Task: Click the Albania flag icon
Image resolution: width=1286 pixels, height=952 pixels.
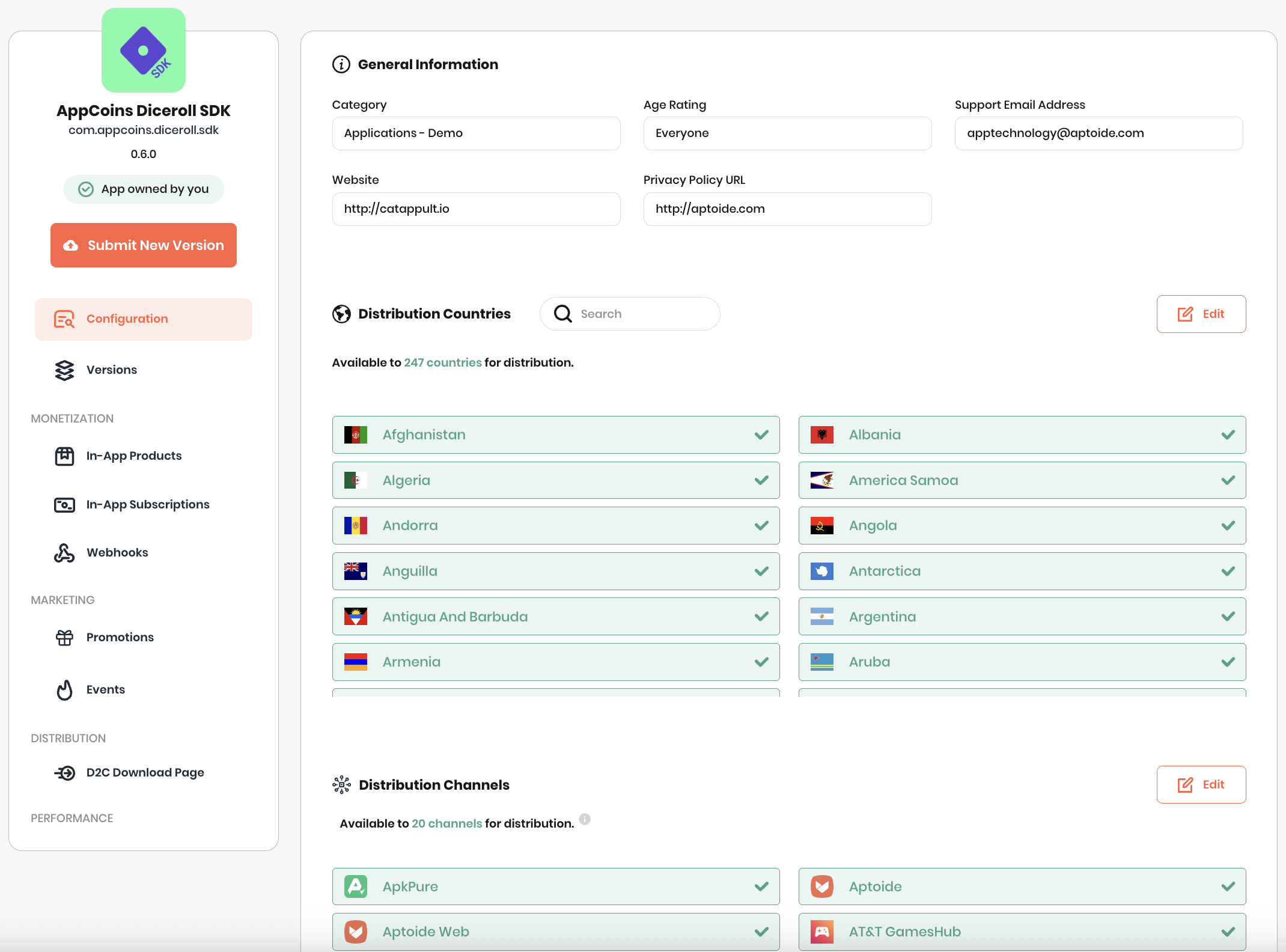Action: (822, 435)
